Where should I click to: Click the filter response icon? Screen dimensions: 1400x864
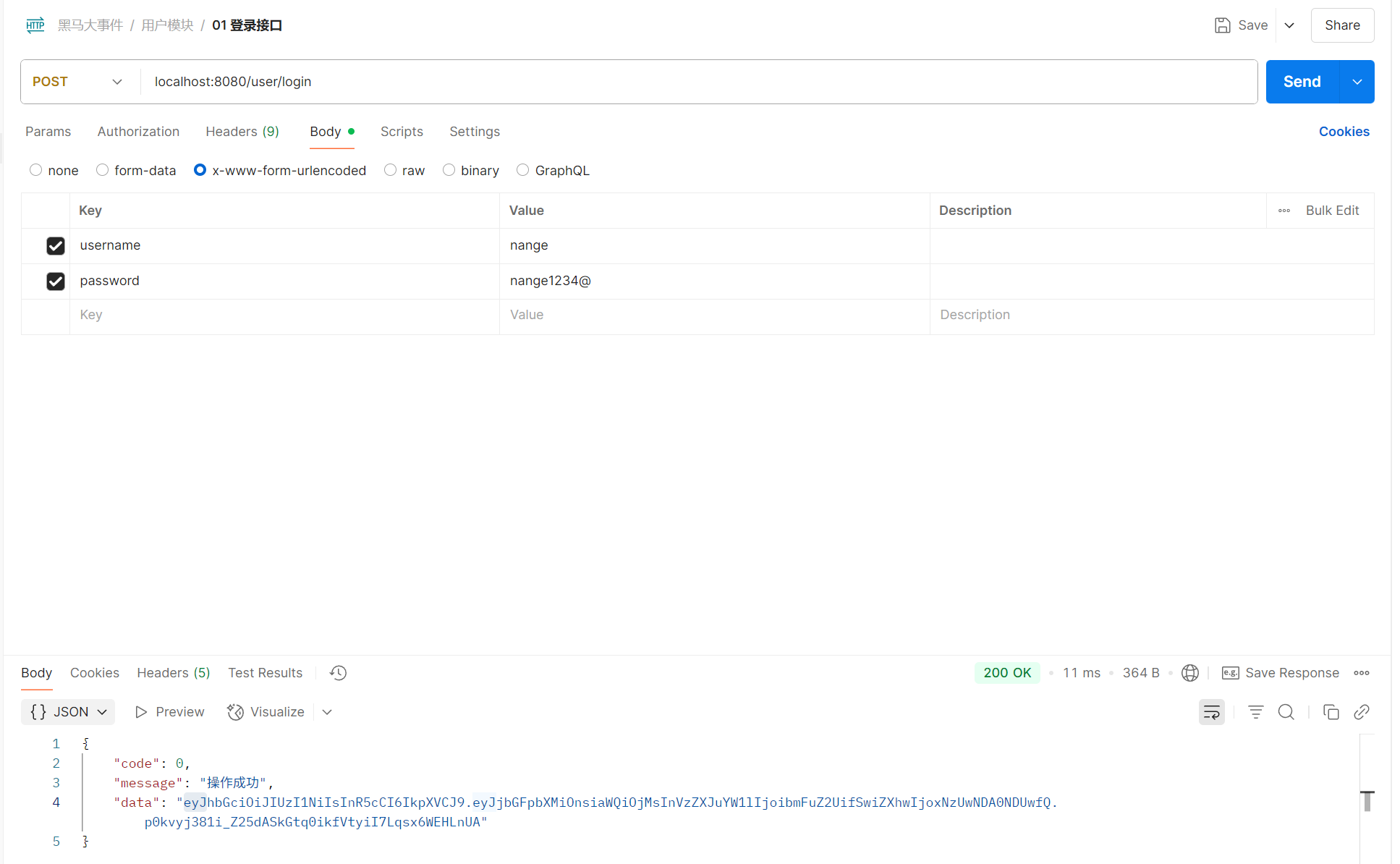[x=1255, y=712]
